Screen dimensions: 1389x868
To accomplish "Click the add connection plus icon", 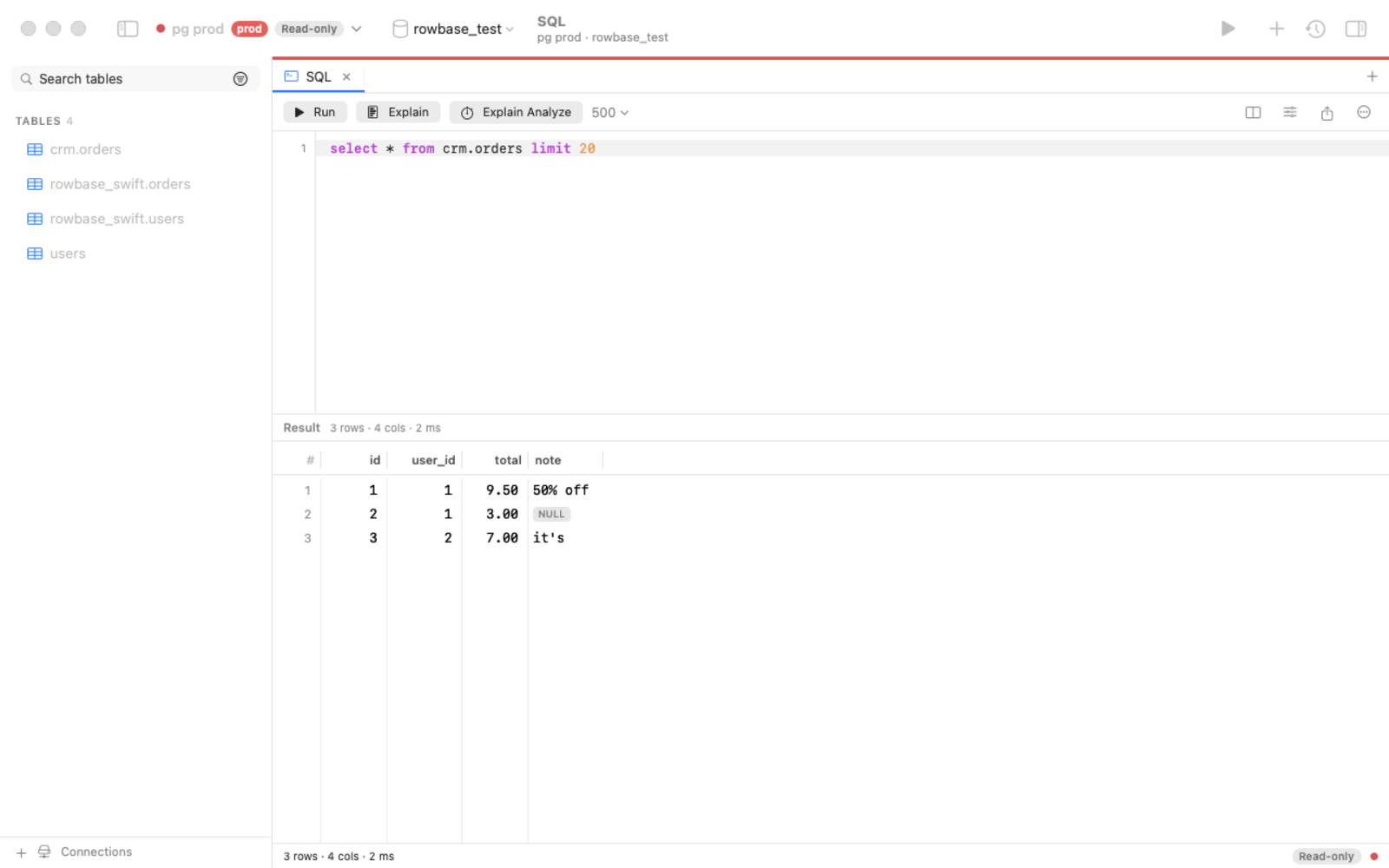I will pyautogui.click(x=21, y=852).
